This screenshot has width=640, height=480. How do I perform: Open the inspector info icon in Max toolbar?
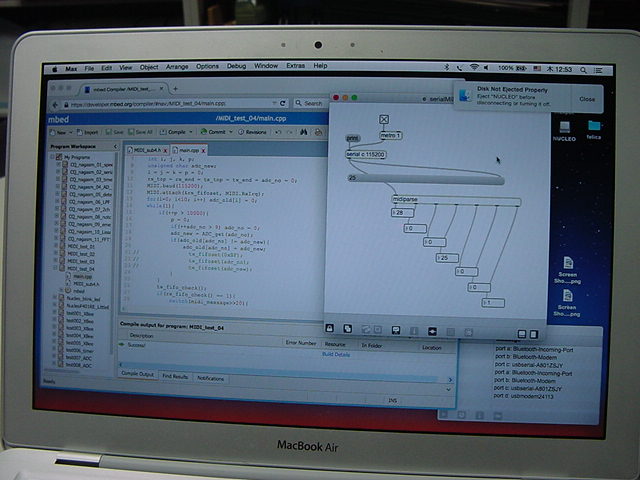(x=414, y=331)
